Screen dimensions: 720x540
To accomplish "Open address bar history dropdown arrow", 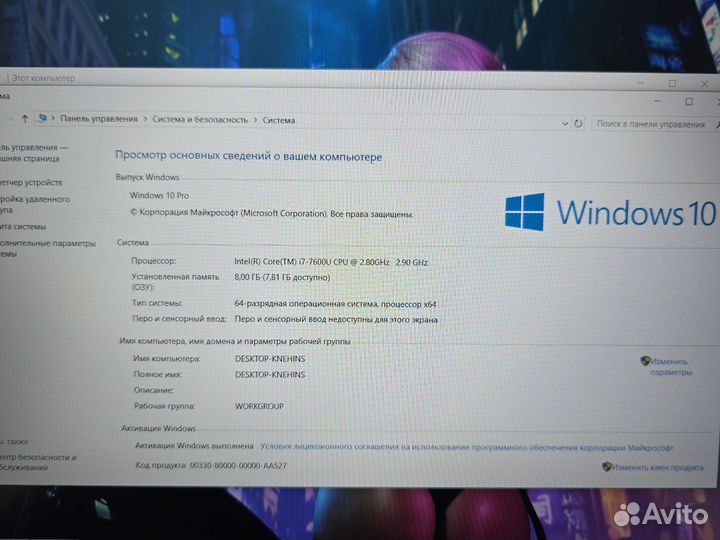I will click(x=565, y=124).
